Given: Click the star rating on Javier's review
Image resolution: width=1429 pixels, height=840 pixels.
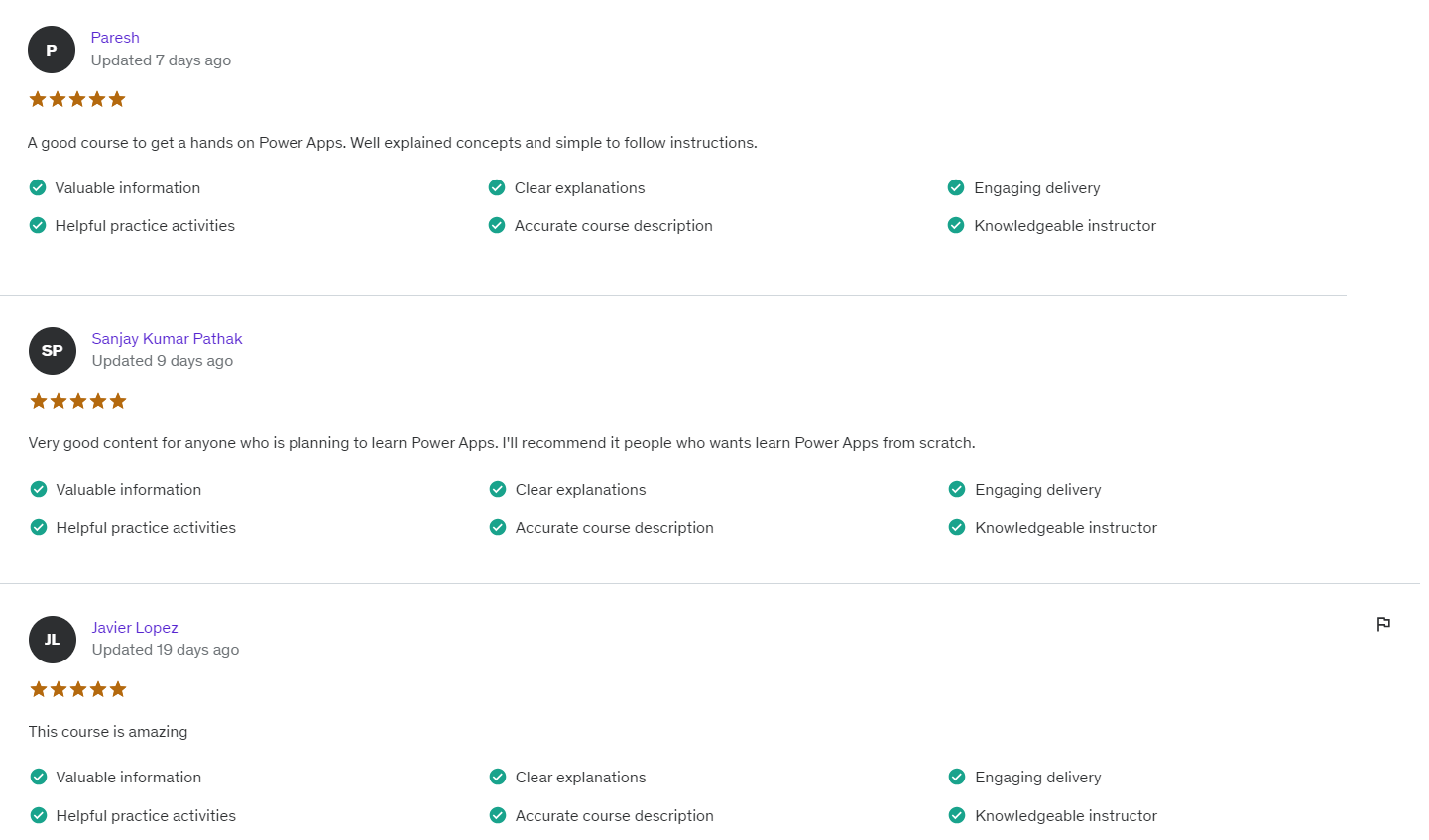Looking at the screenshot, I should tap(78, 689).
